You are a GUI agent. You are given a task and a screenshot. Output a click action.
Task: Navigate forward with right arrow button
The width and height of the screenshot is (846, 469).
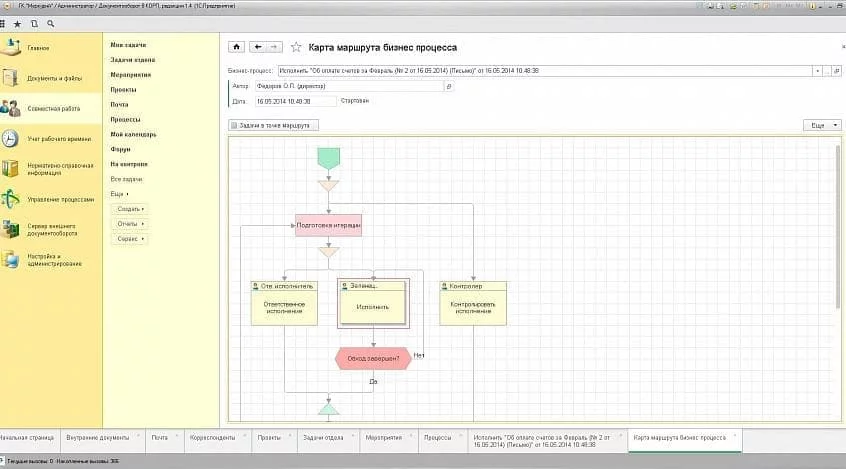(274, 47)
